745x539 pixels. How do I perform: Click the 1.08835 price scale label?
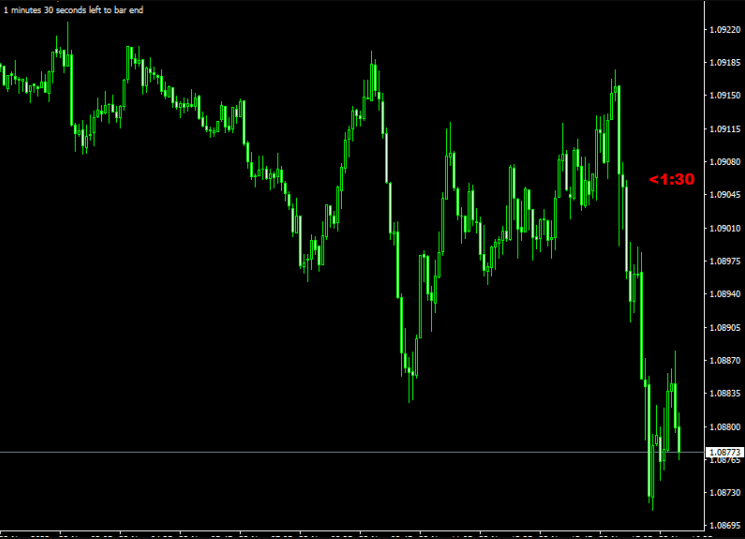(x=725, y=394)
